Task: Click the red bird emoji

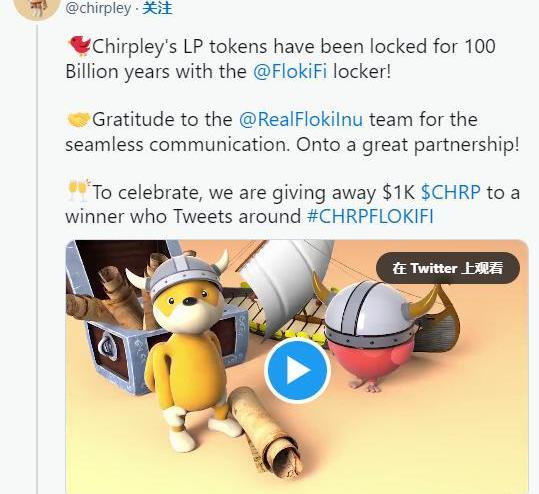Action: click(x=79, y=46)
